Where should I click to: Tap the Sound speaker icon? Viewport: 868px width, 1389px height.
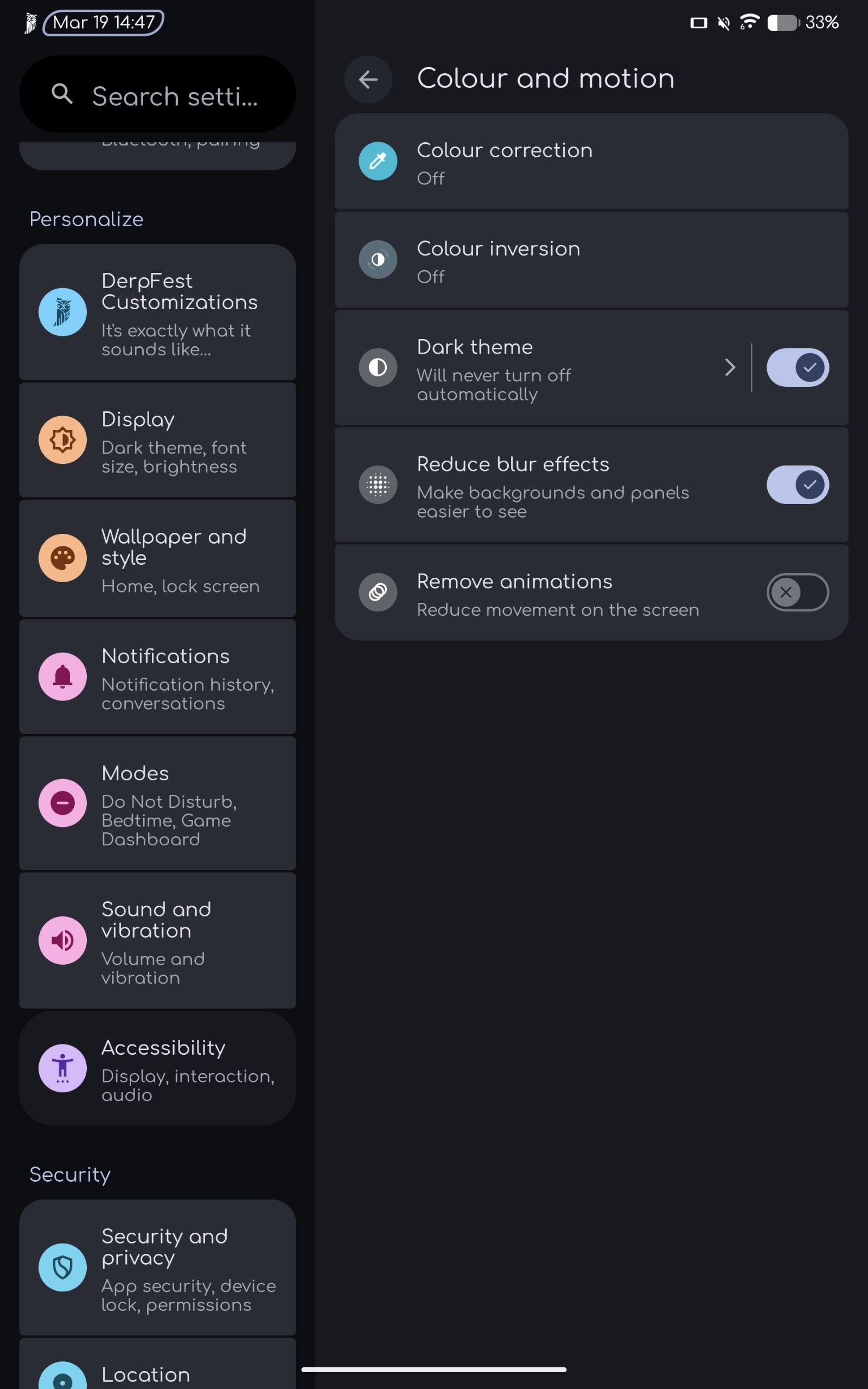coord(62,940)
